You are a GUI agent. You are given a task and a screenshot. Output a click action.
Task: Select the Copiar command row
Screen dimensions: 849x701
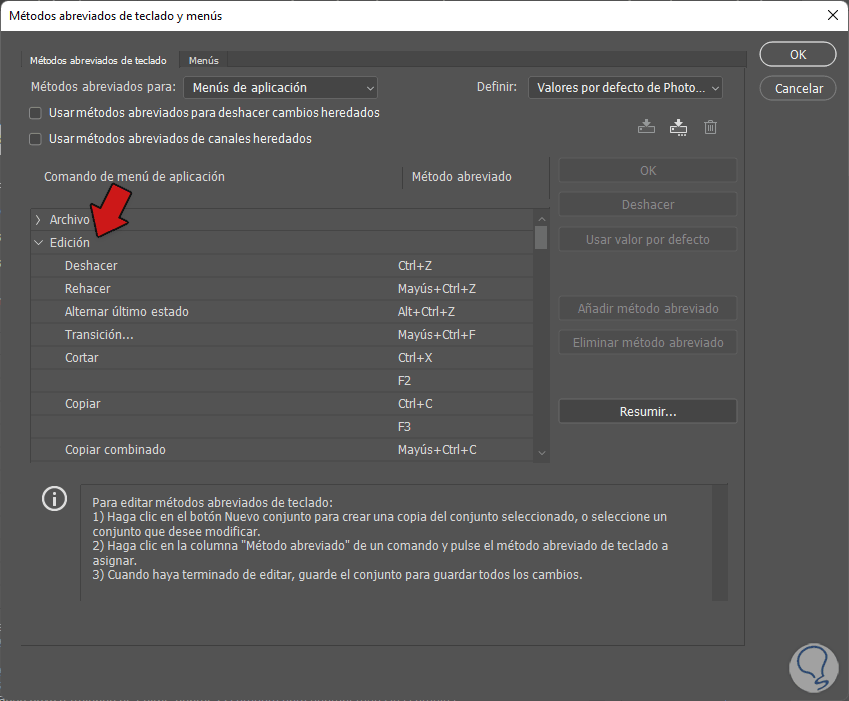[x=282, y=404]
